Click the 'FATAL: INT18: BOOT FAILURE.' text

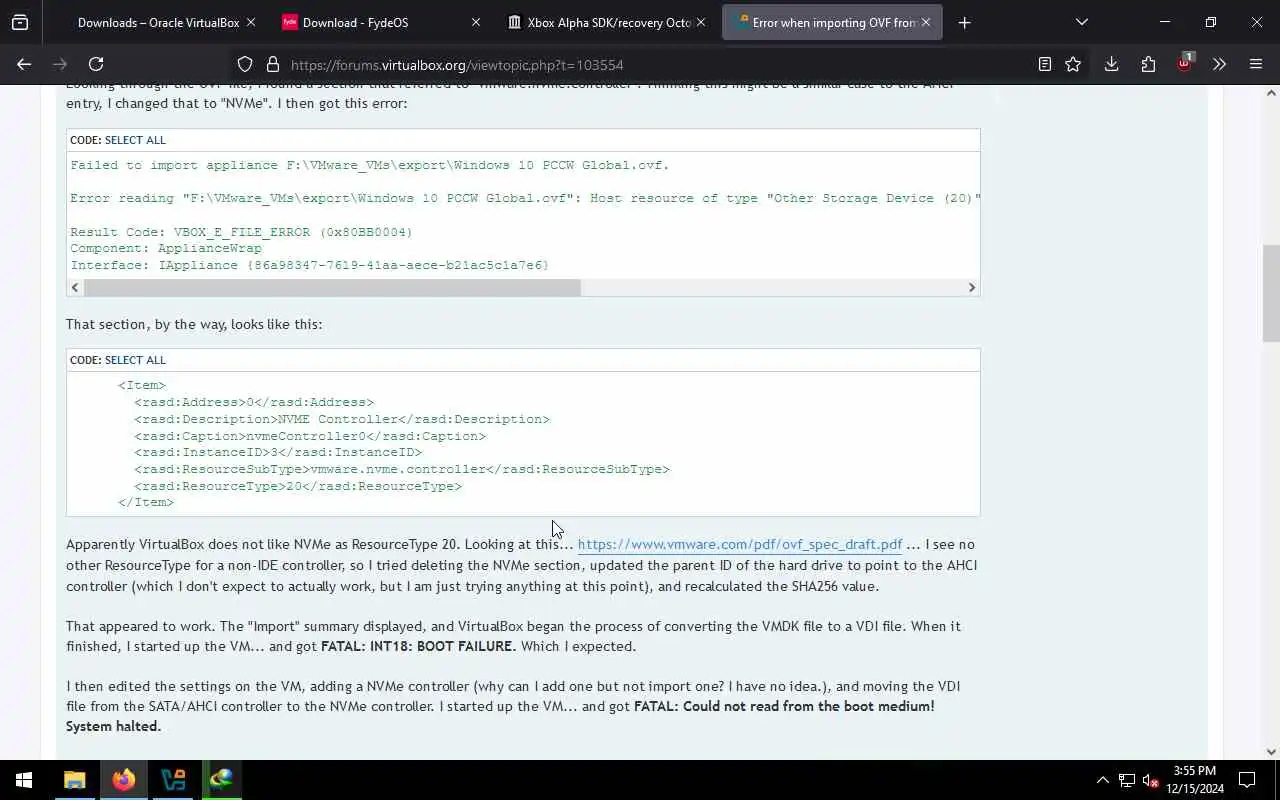click(419, 646)
